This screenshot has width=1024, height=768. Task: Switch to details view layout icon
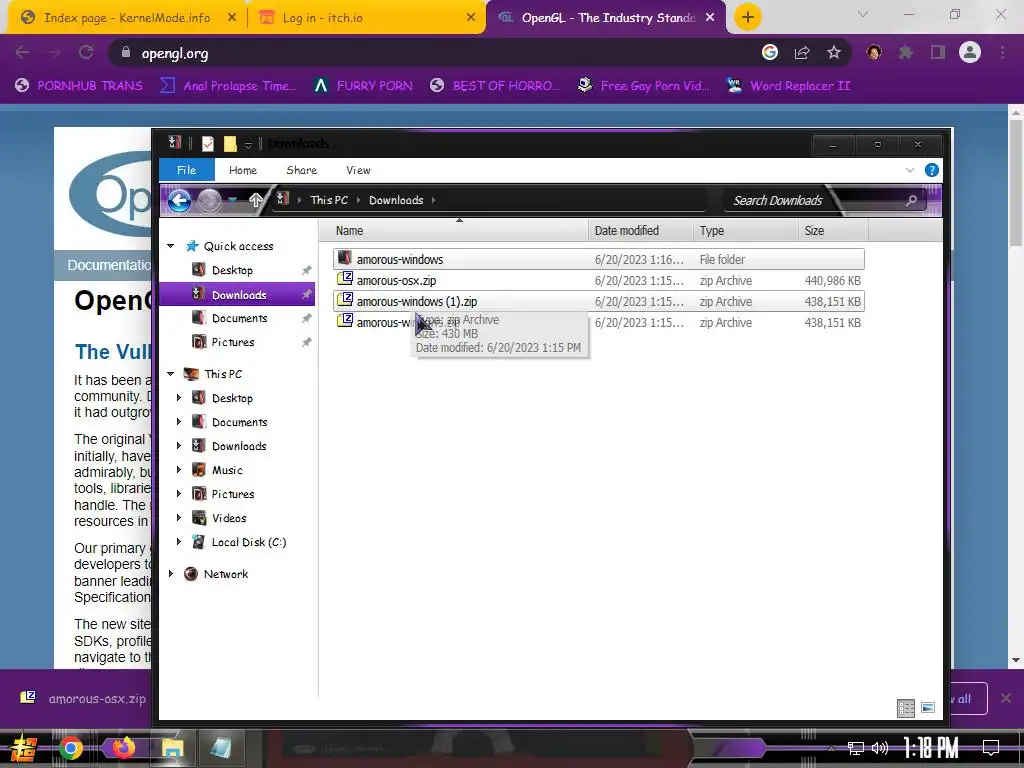click(906, 708)
